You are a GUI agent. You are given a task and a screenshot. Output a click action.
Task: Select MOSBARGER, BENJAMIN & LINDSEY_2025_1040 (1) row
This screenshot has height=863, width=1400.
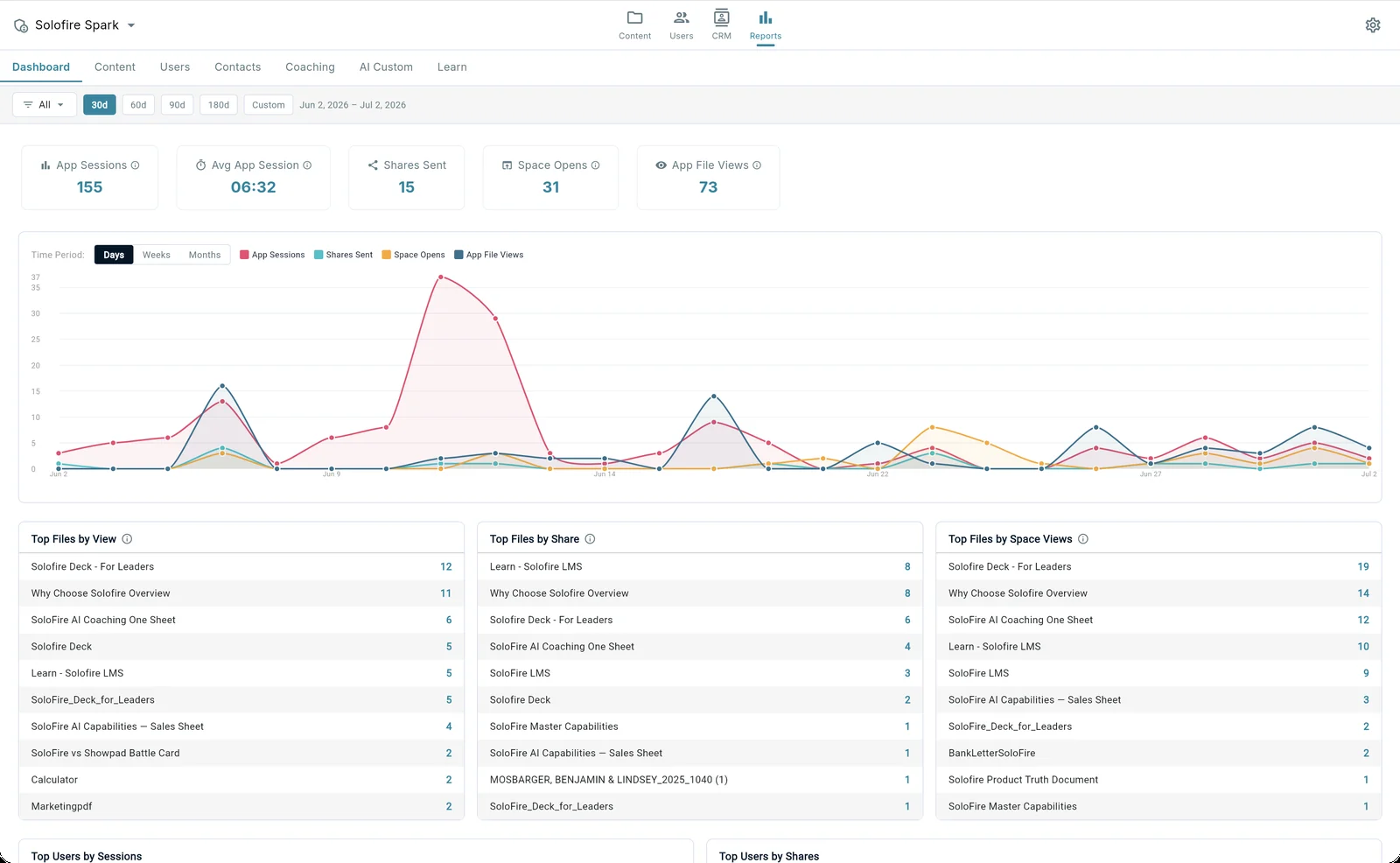(700, 780)
